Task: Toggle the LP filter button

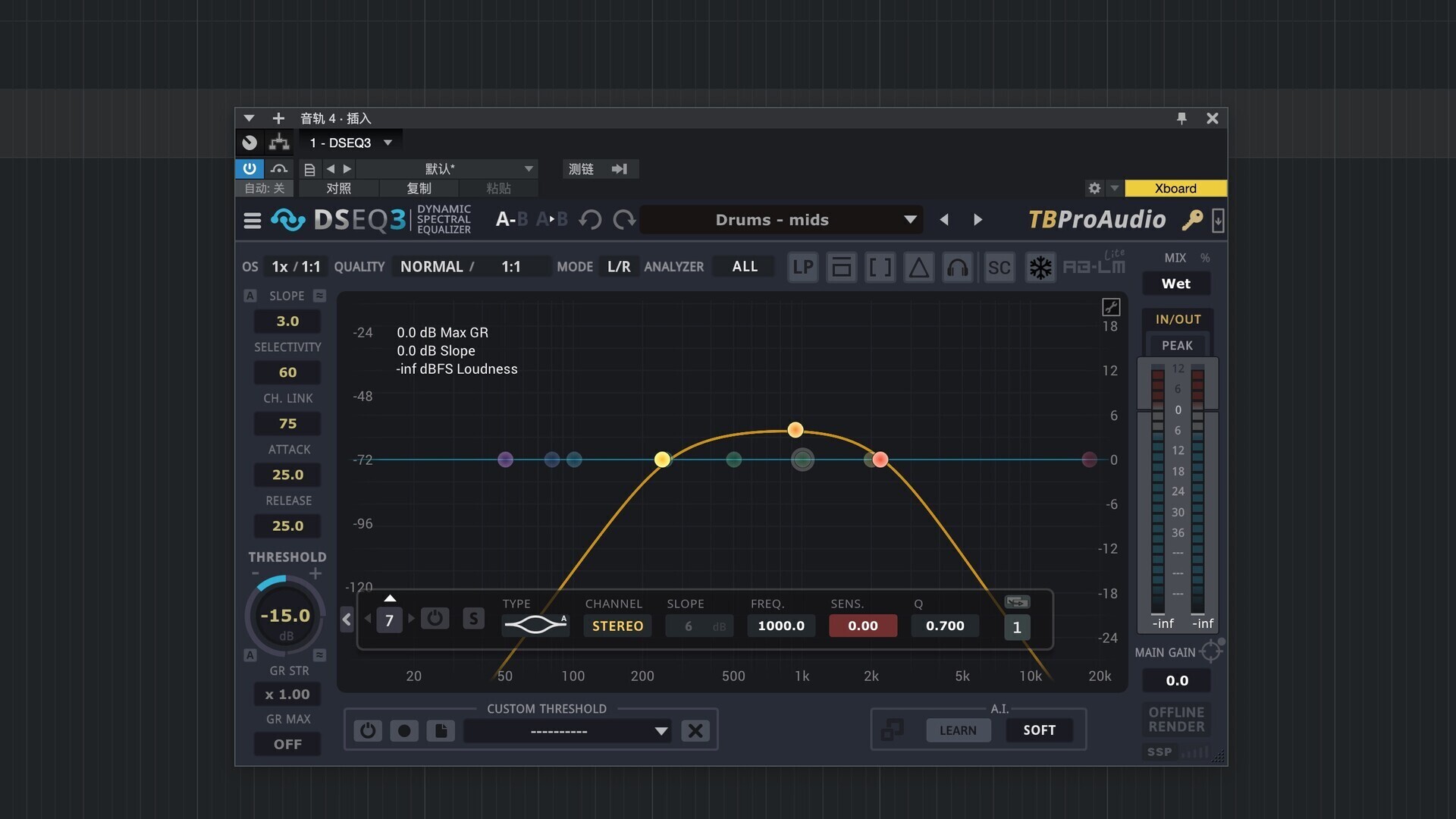Action: click(x=803, y=267)
